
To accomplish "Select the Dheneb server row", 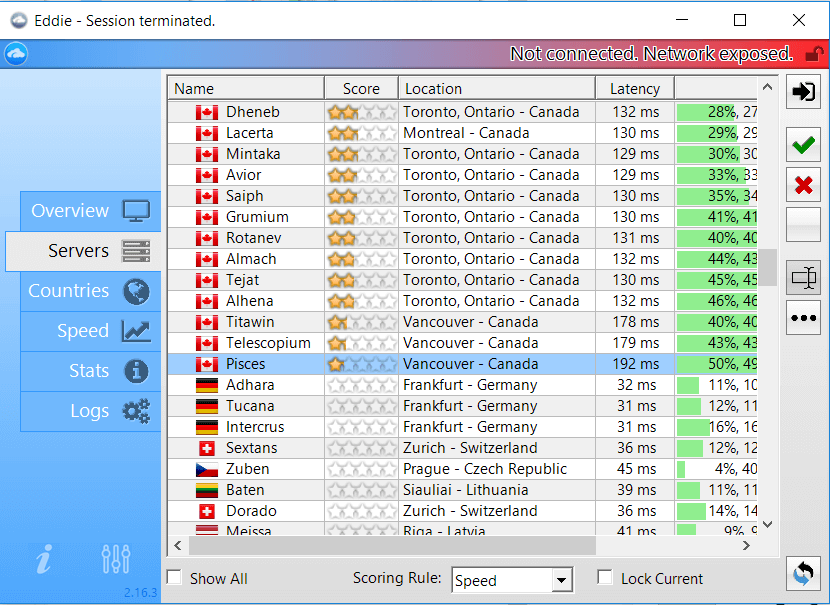I will point(463,112).
